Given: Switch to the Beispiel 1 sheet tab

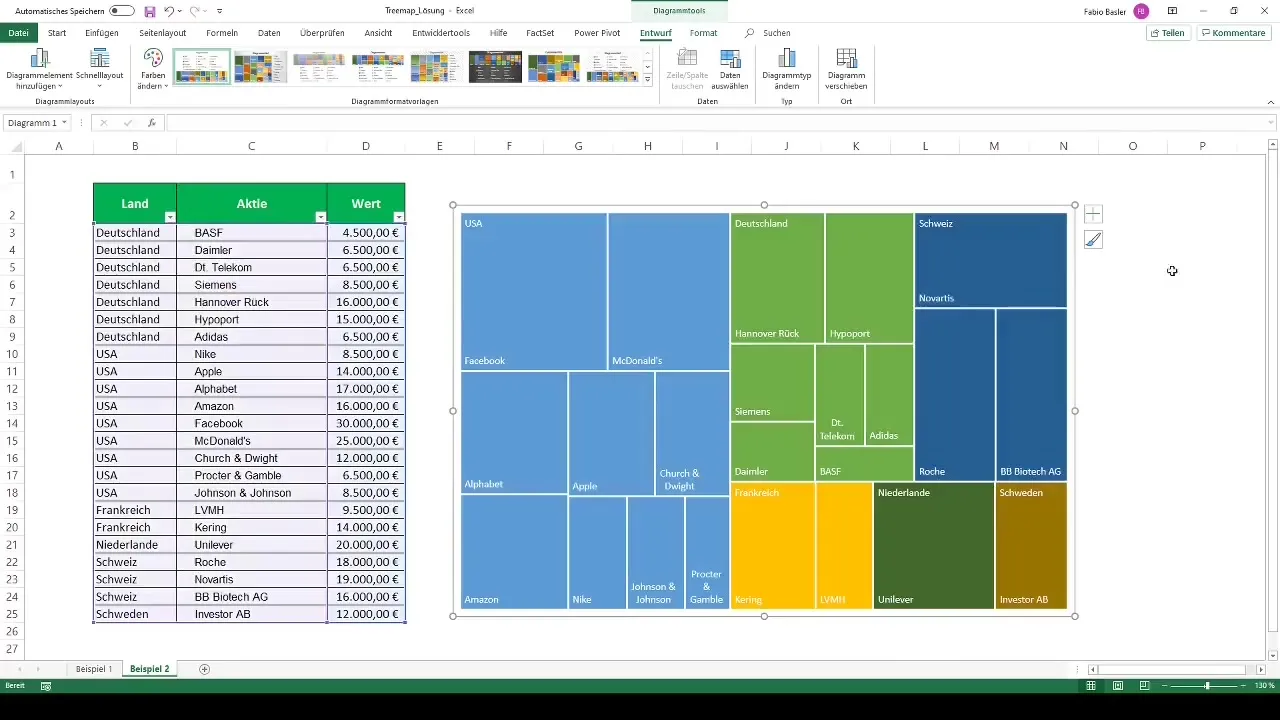Looking at the screenshot, I should coord(94,669).
